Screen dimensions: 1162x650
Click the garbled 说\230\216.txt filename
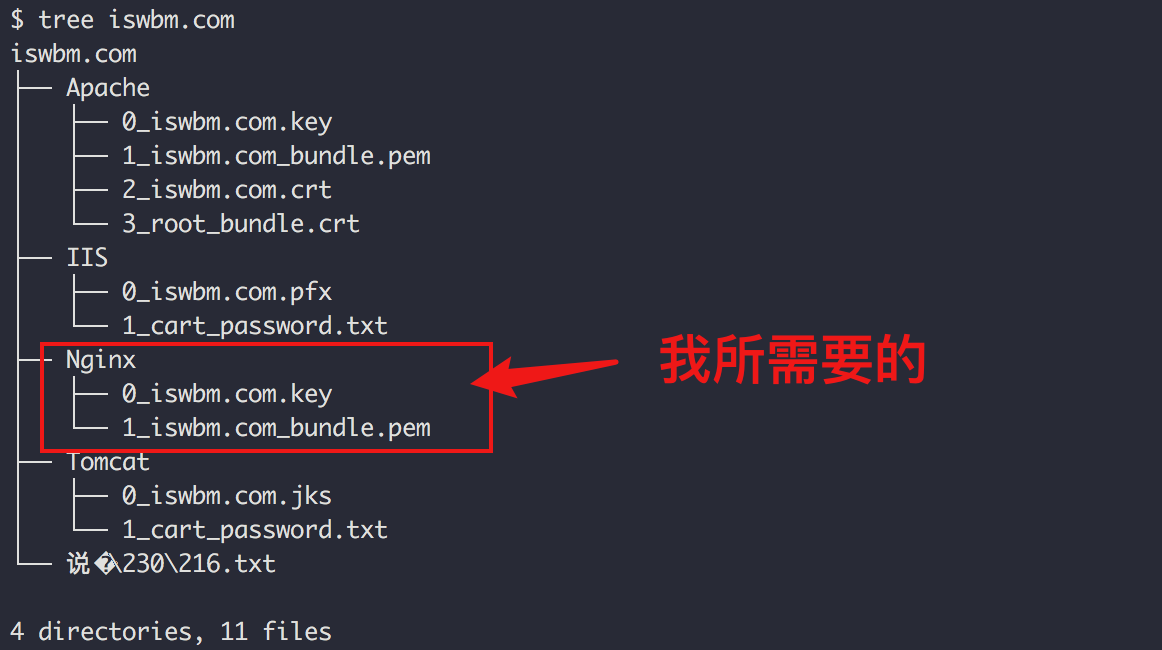(x=171, y=564)
